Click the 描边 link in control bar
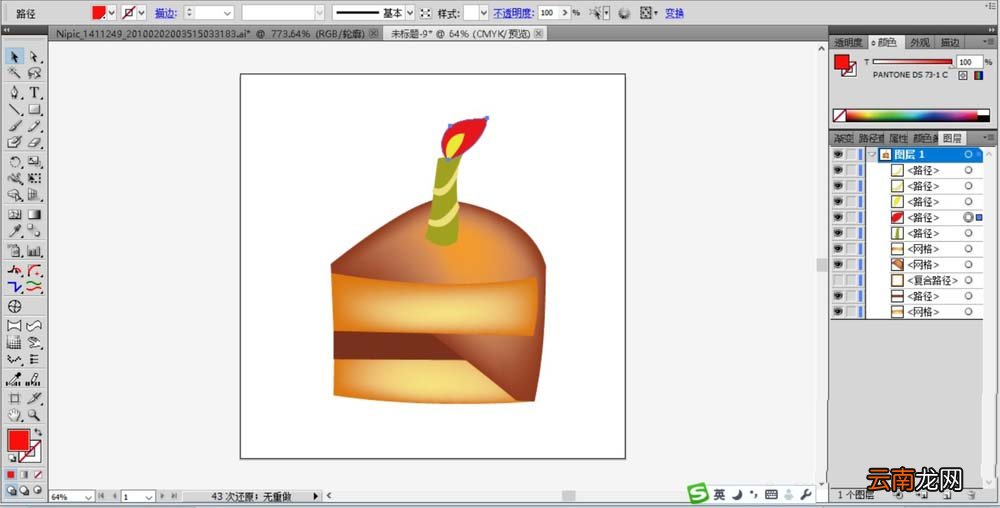Screen dimensions: 1000x508 [x=165, y=13]
